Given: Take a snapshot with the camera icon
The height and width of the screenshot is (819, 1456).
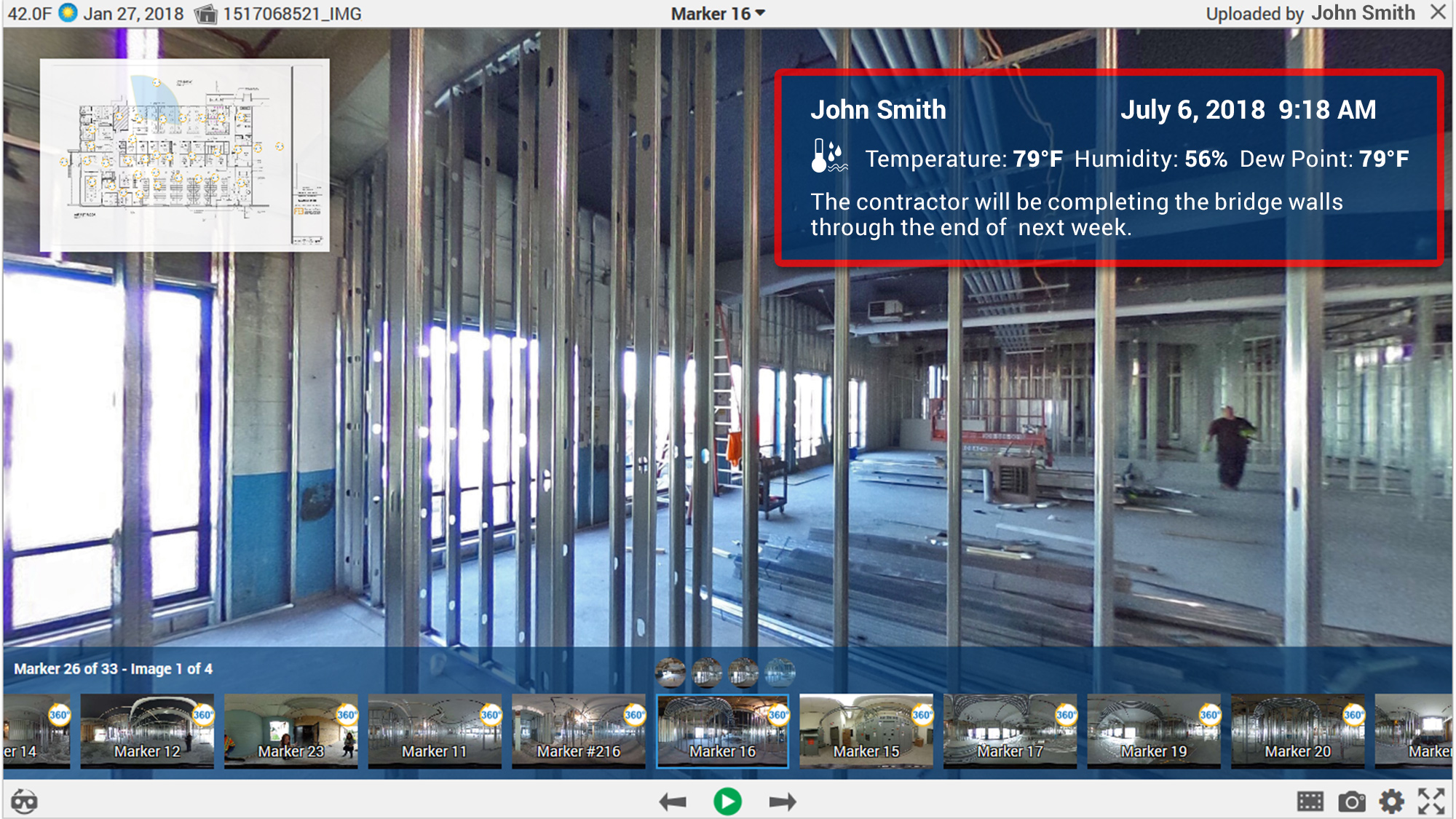Looking at the screenshot, I should [1351, 802].
